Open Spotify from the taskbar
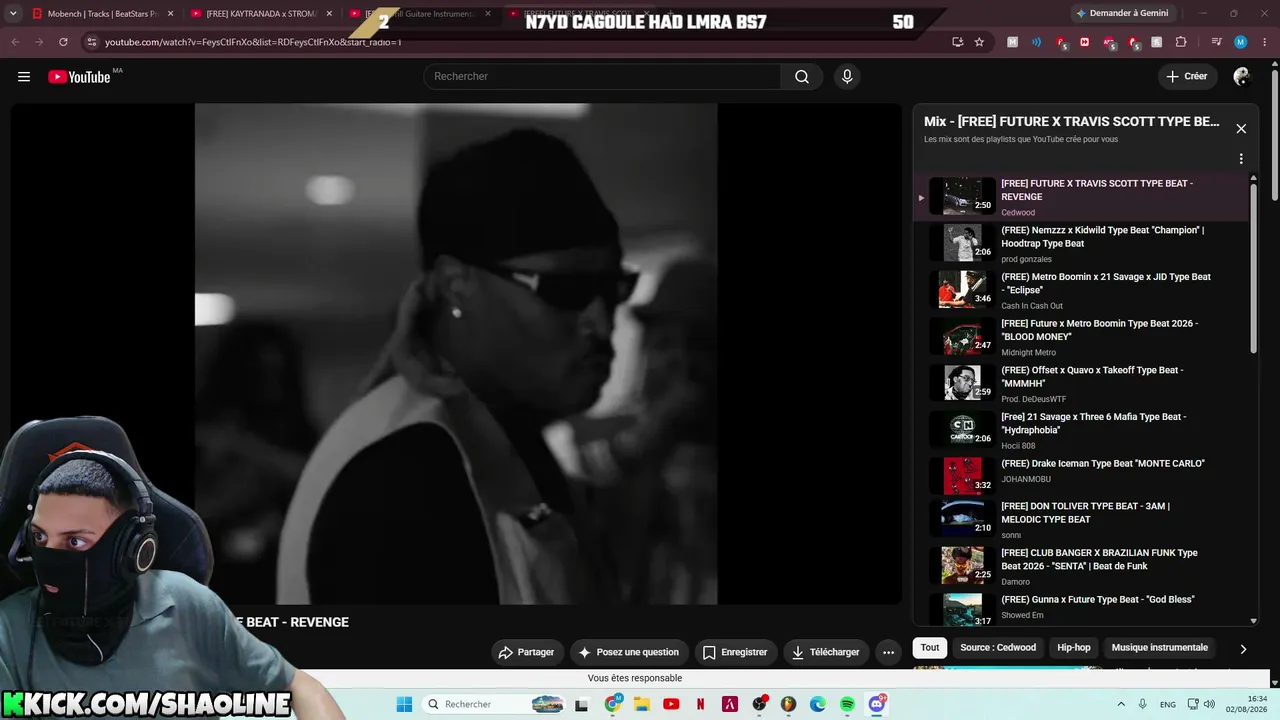The image size is (1280, 720). [847, 704]
